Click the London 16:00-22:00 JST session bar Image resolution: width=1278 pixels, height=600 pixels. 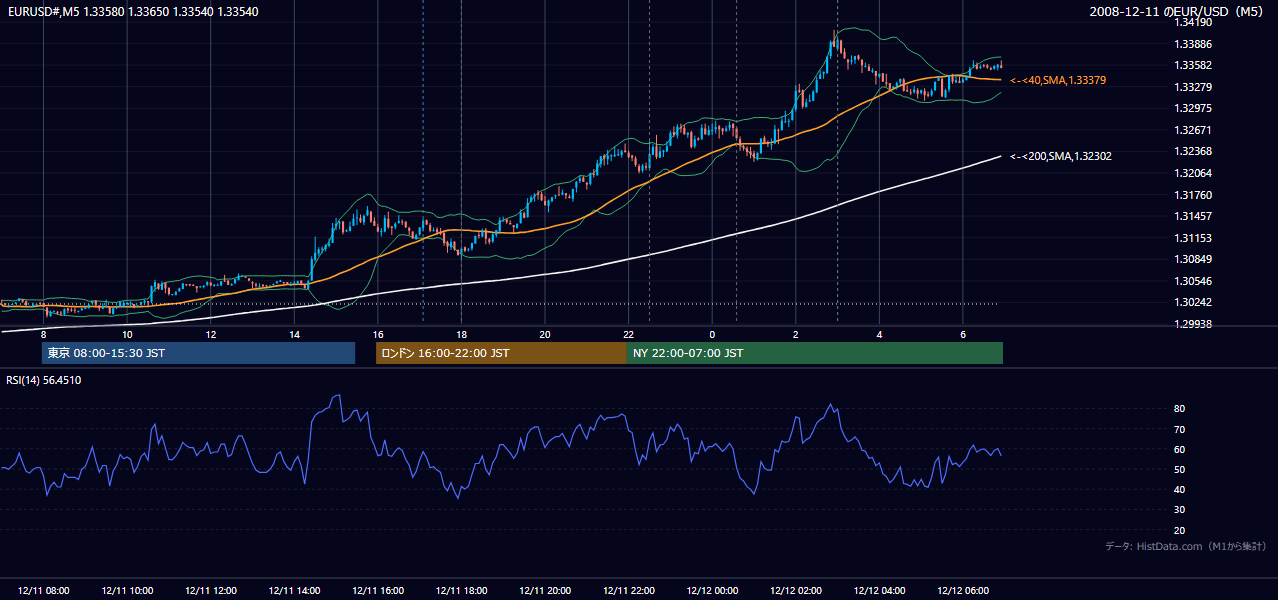pos(501,353)
